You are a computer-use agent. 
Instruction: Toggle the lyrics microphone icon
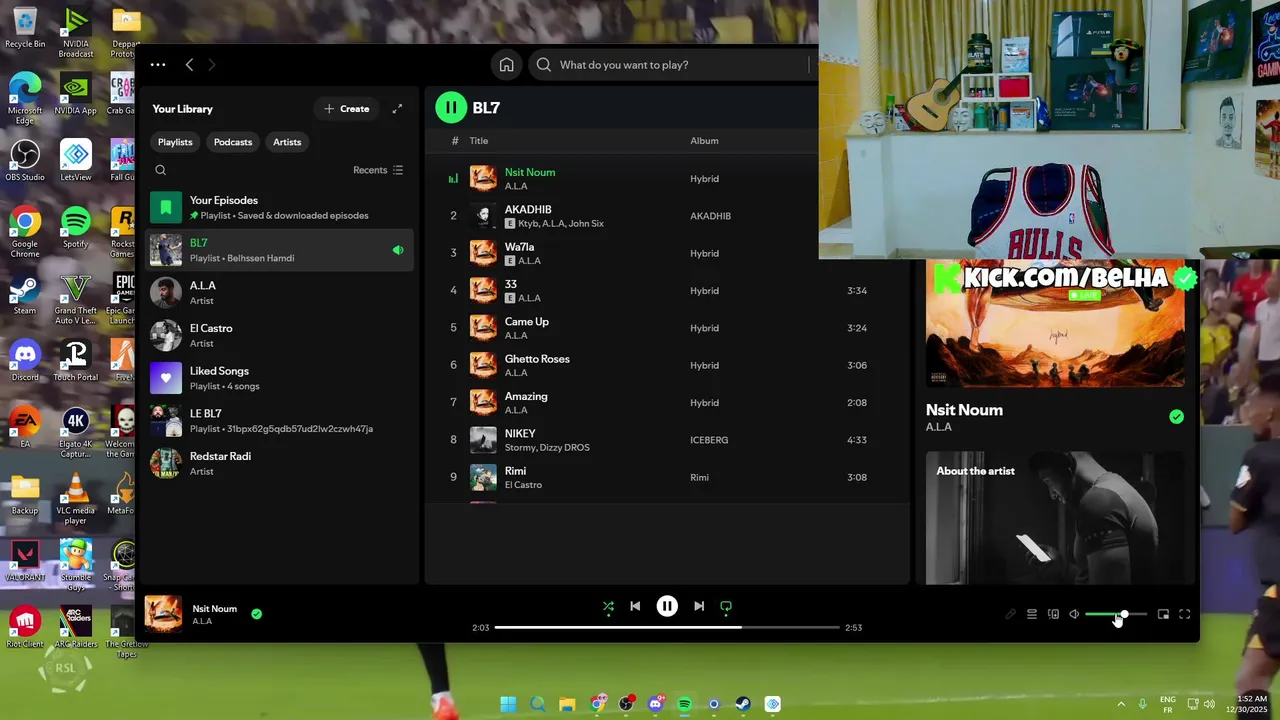(x=1010, y=614)
